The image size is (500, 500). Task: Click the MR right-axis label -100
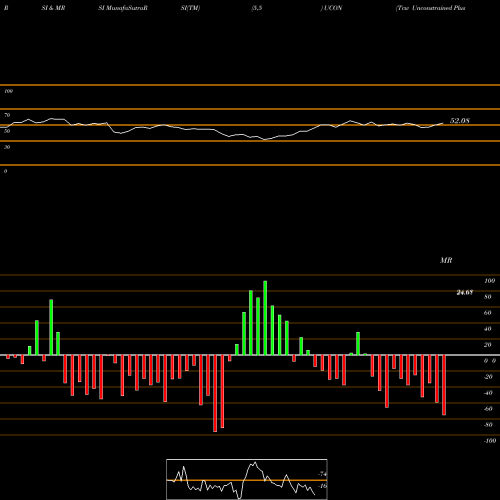pos(490,441)
